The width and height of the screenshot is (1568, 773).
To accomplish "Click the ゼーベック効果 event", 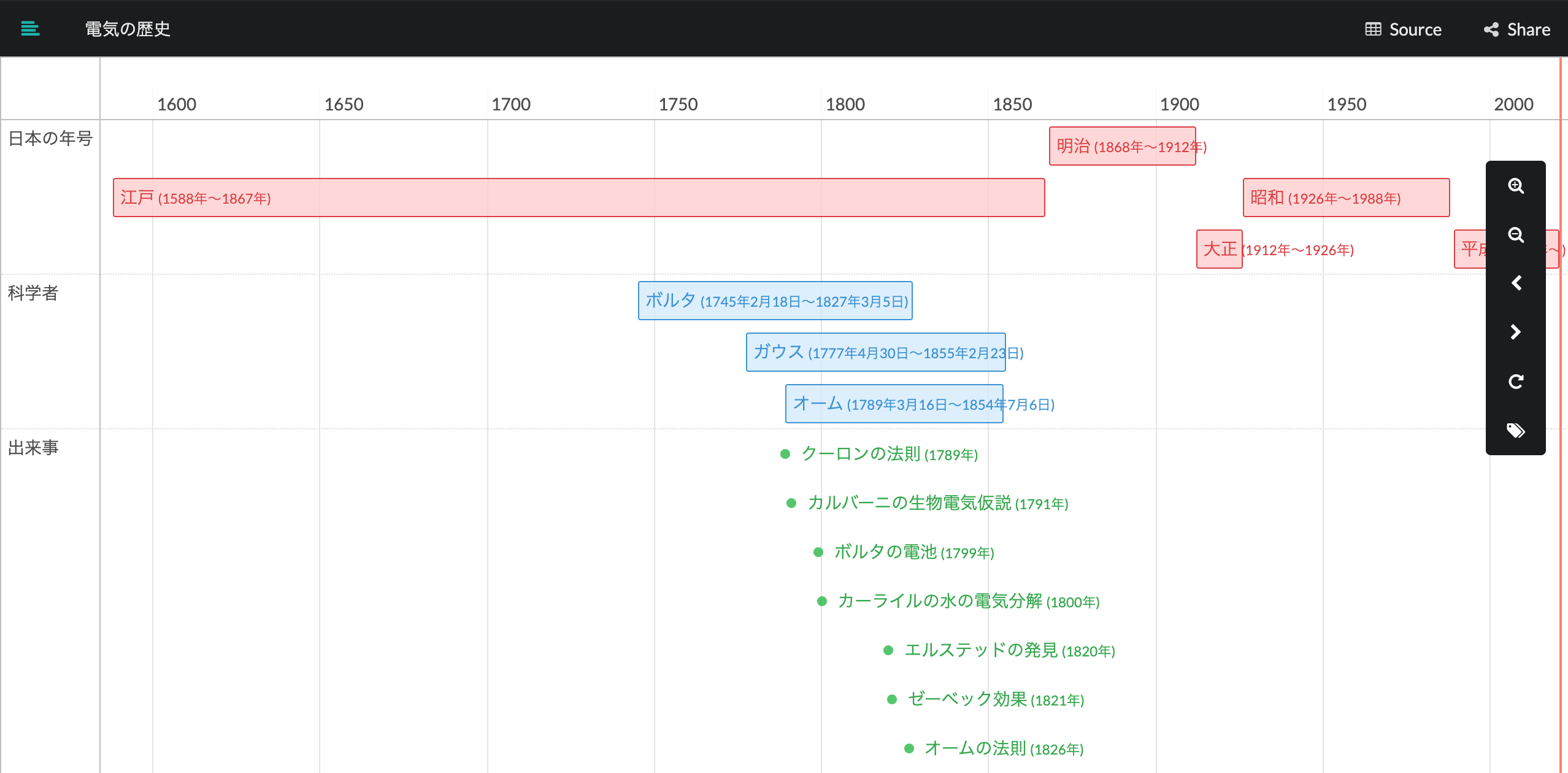I will pyautogui.click(x=986, y=699).
